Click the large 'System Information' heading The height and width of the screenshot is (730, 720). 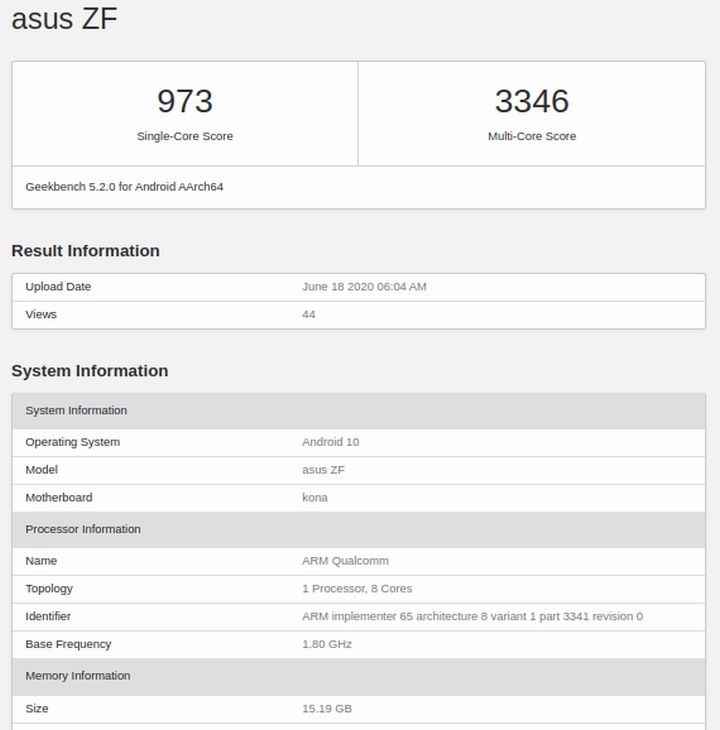[90, 371]
